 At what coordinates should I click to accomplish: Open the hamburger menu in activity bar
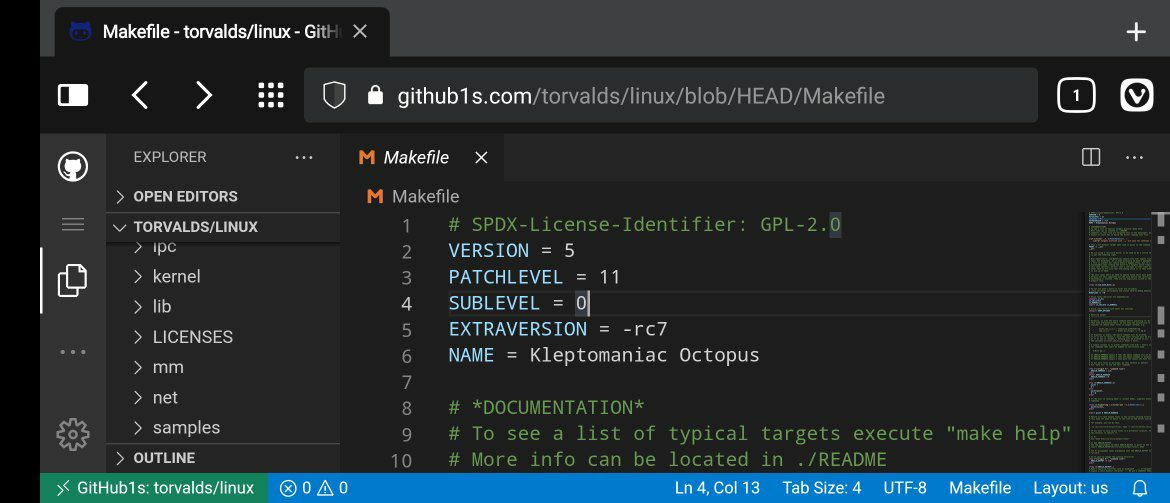click(x=72, y=225)
